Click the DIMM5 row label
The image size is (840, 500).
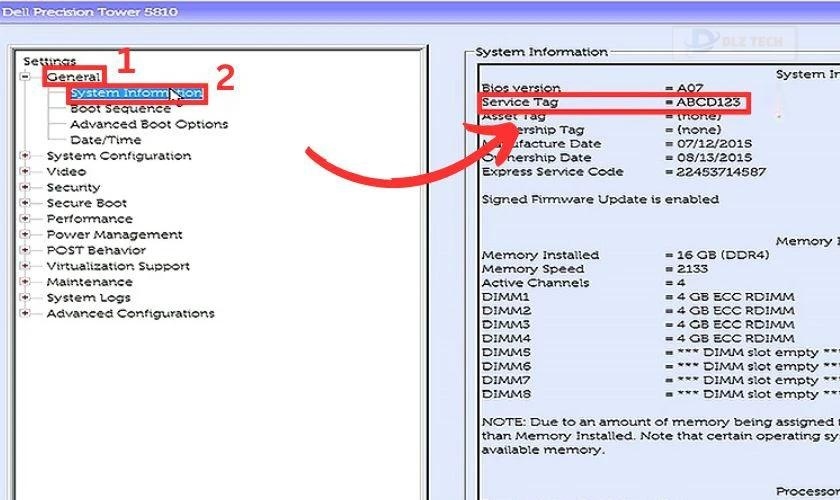coord(506,353)
